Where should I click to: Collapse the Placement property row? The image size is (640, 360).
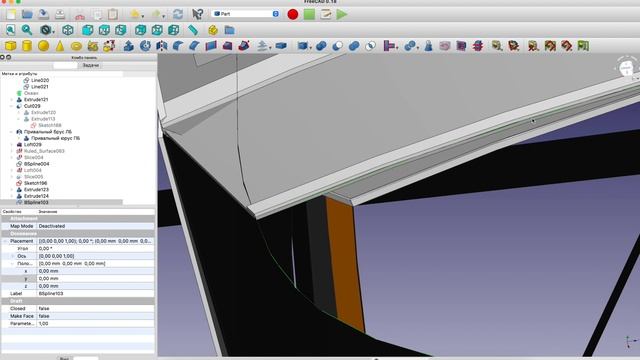pos(5,241)
